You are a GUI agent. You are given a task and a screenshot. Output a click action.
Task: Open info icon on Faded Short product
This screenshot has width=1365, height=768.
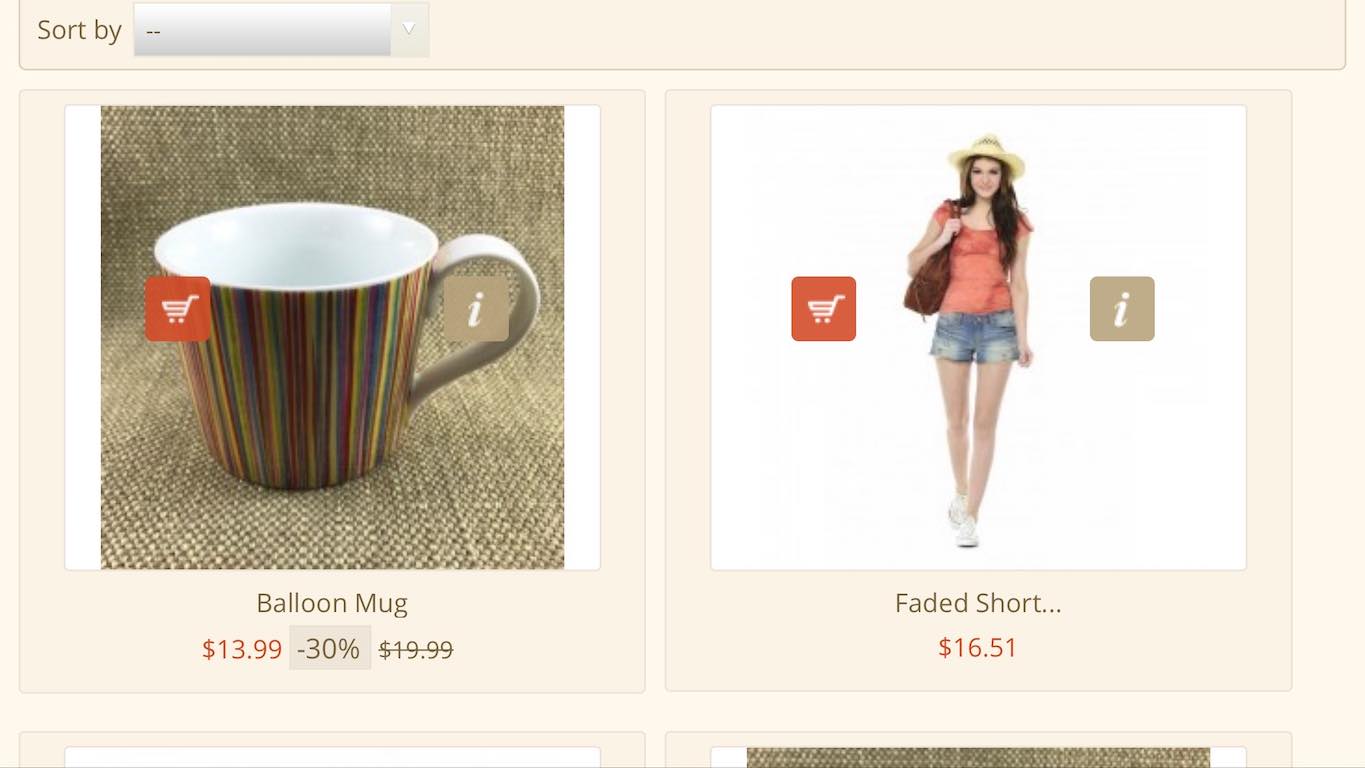point(1122,309)
